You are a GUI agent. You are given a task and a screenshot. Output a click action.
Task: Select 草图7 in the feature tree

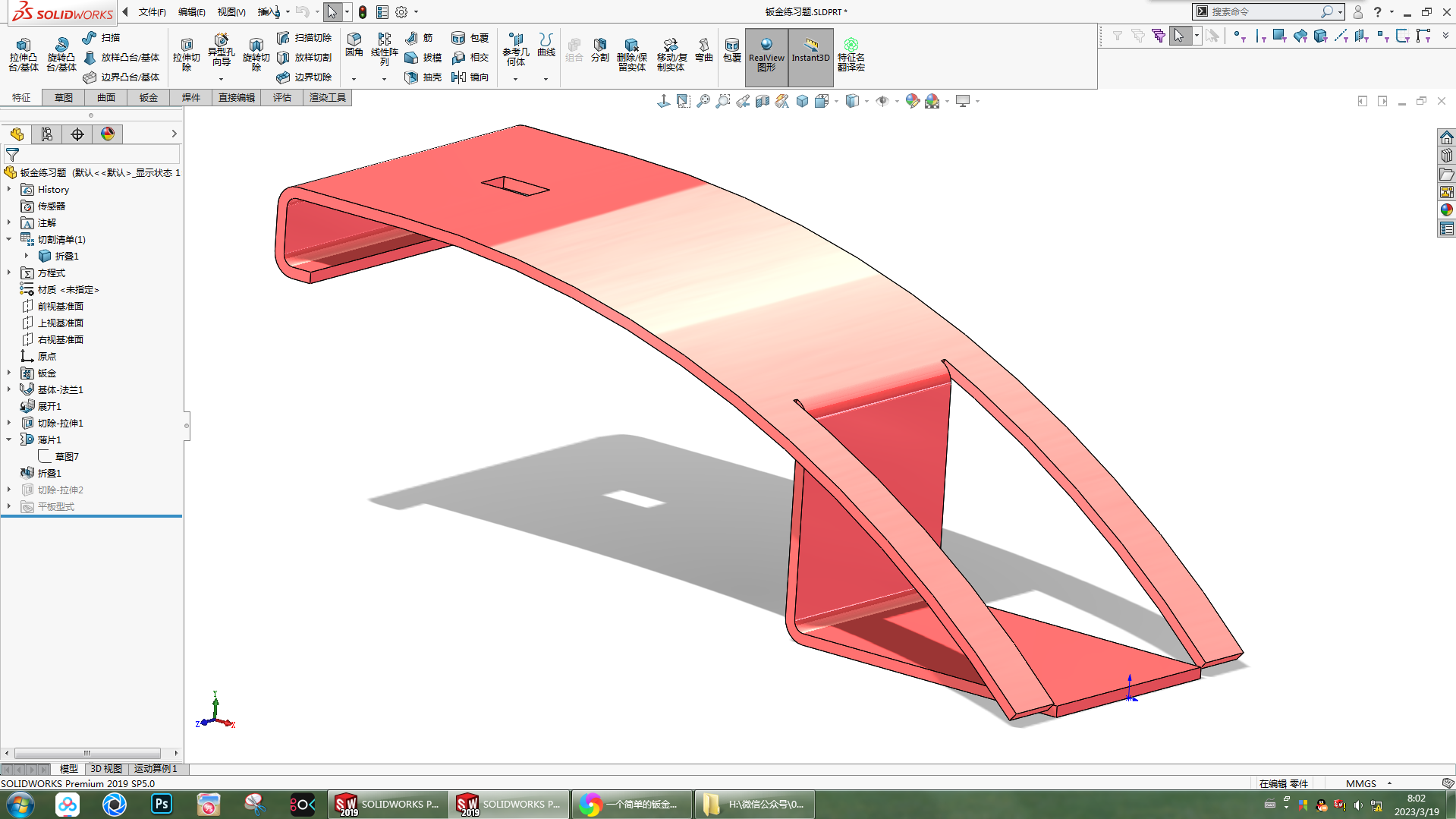[67, 456]
